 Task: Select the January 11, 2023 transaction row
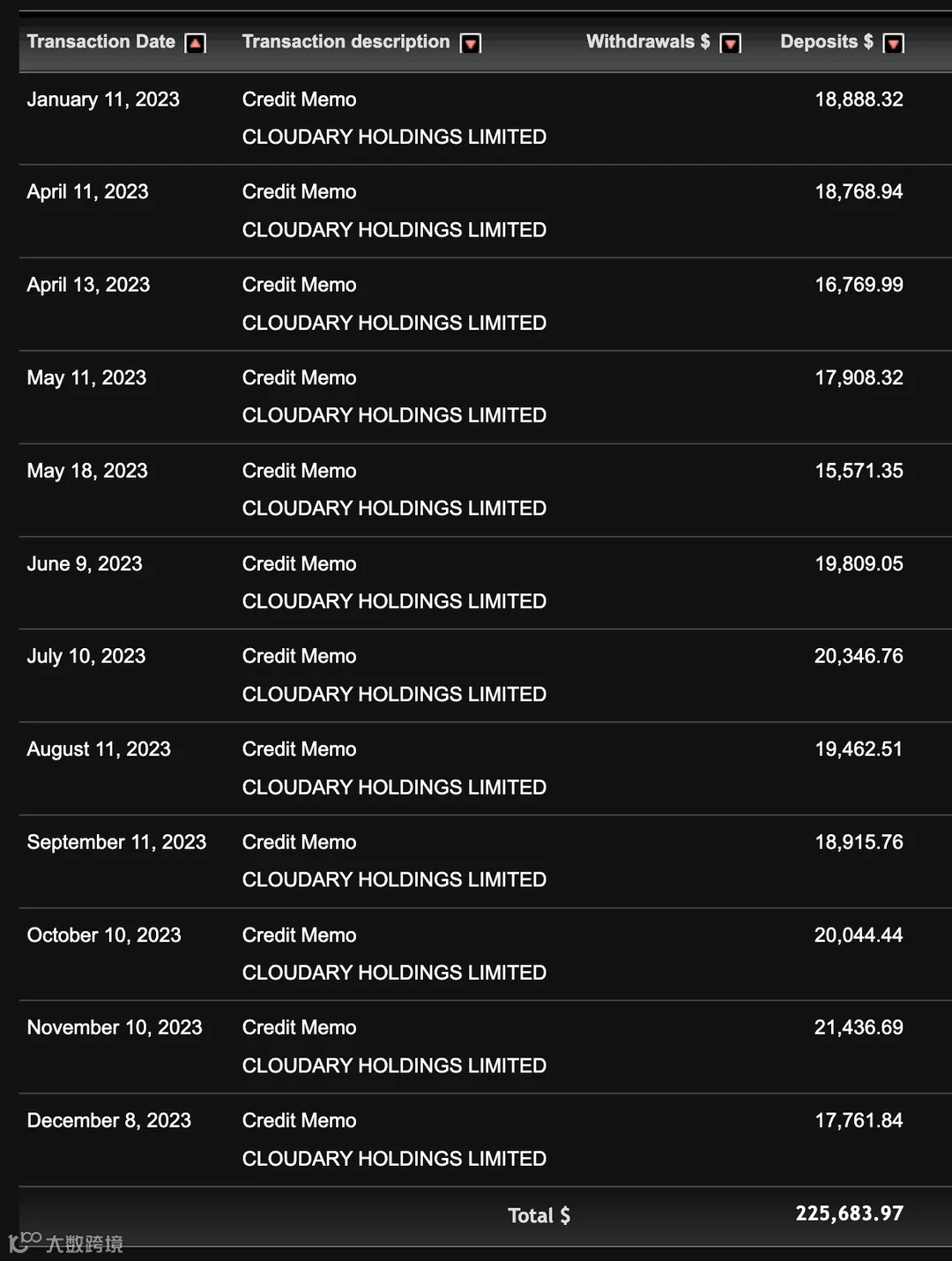485,118
